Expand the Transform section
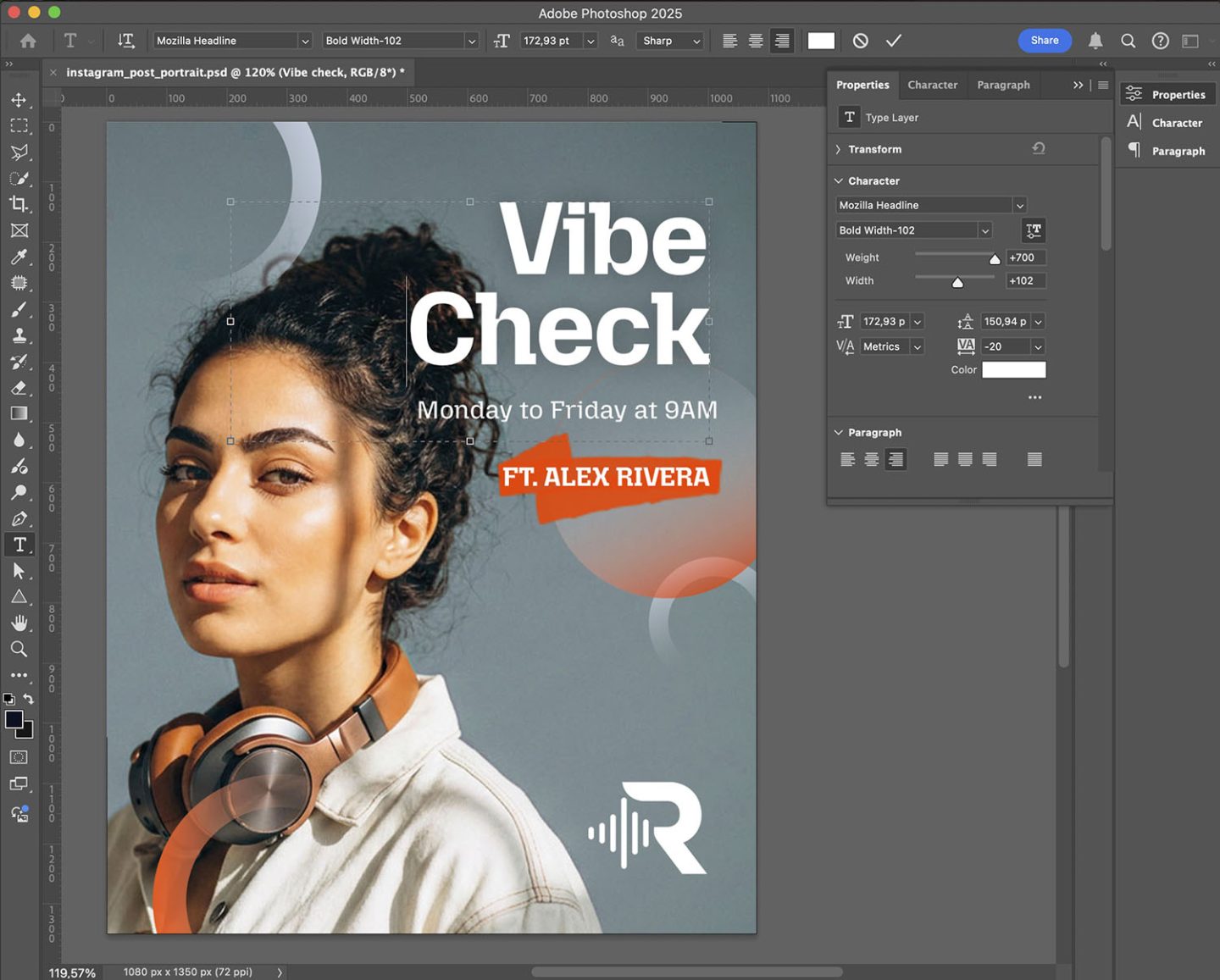This screenshot has height=980, width=1220. pos(875,149)
